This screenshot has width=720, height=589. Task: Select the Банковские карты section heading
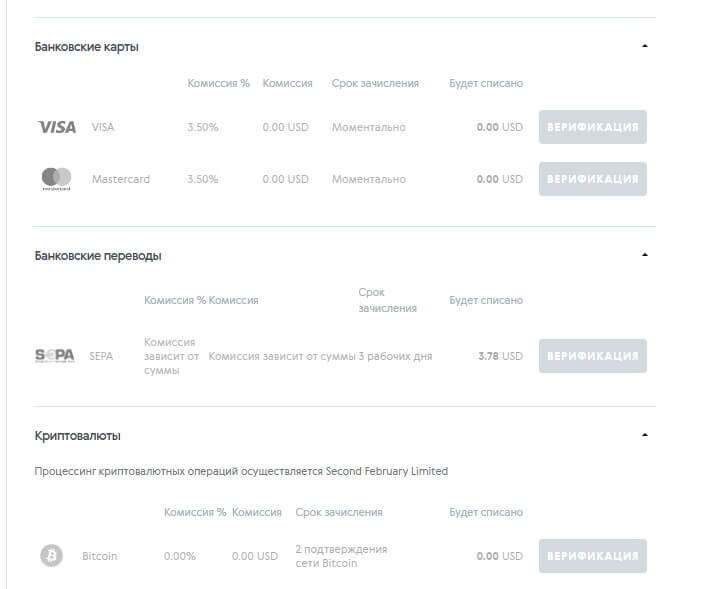click(86, 47)
